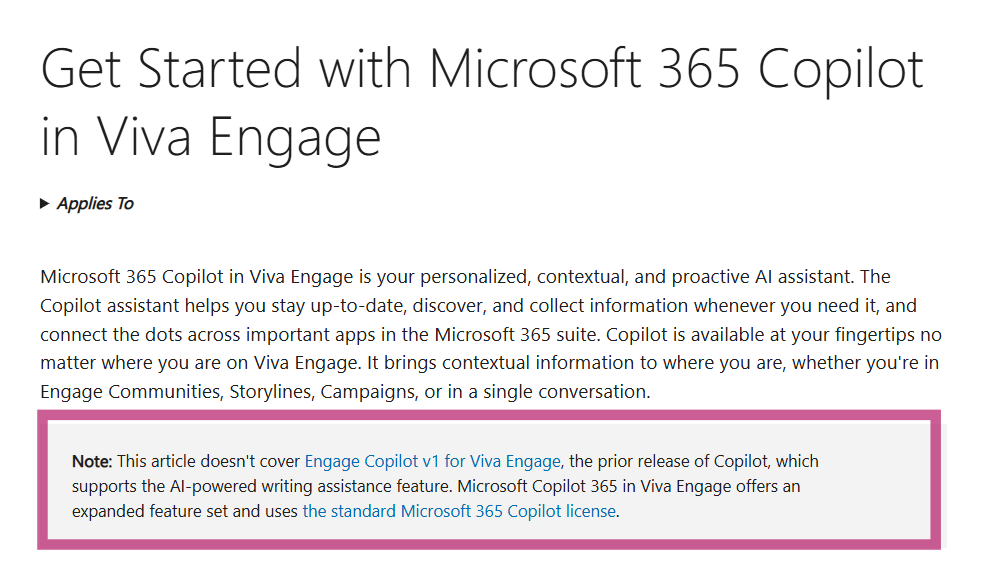Viewport: 985px width, 588px height.
Task: Open the standard Microsoft 365 Copilot license link
Action: pos(459,511)
